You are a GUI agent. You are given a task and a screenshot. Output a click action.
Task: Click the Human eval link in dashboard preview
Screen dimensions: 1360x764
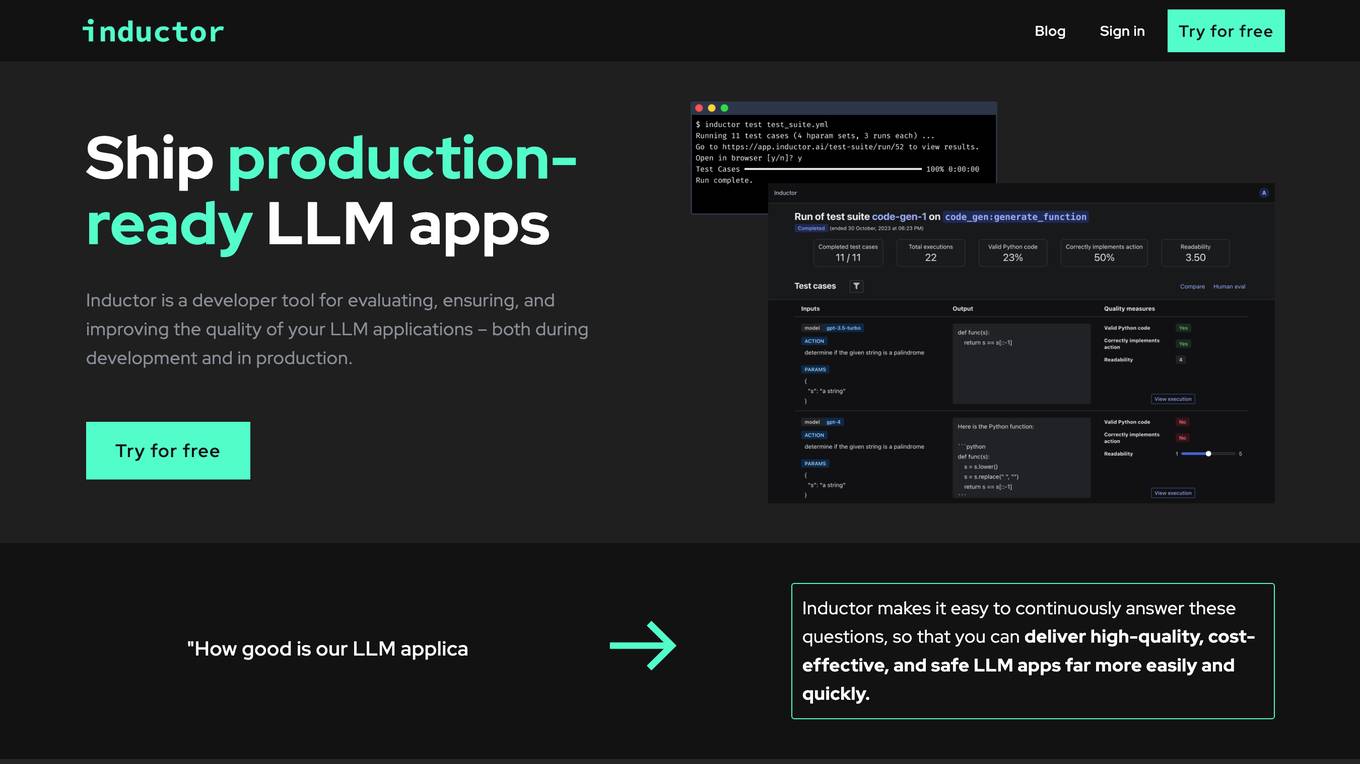coord(1229,287)
